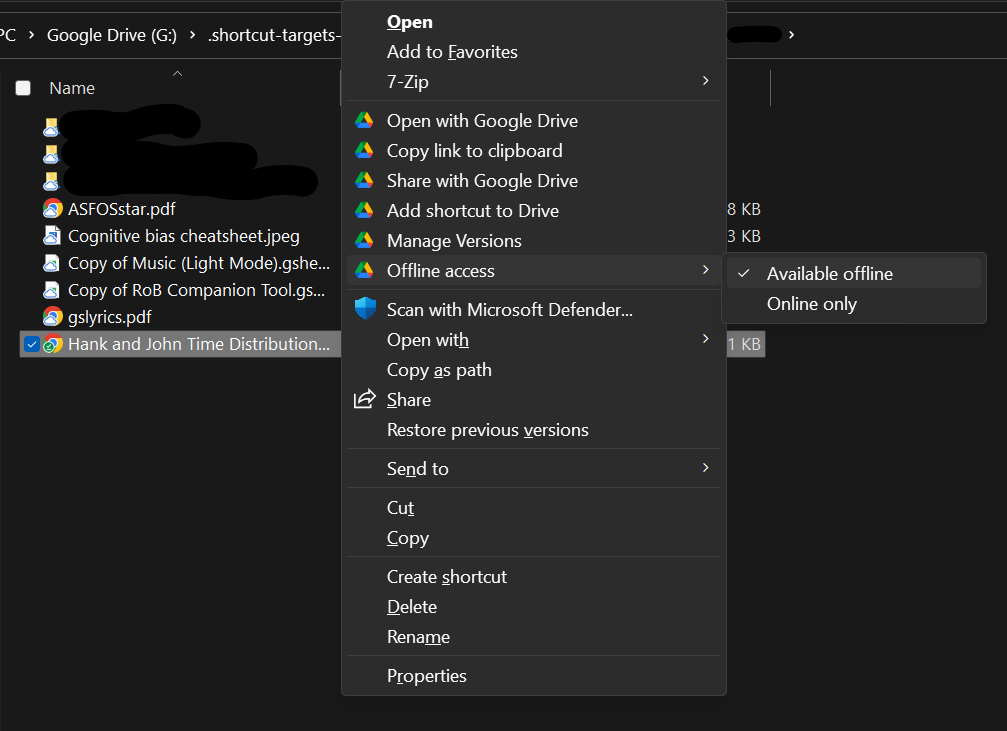Click the Share arrow icon
The width and height of the screenshot is (1007, 731).
364,400
